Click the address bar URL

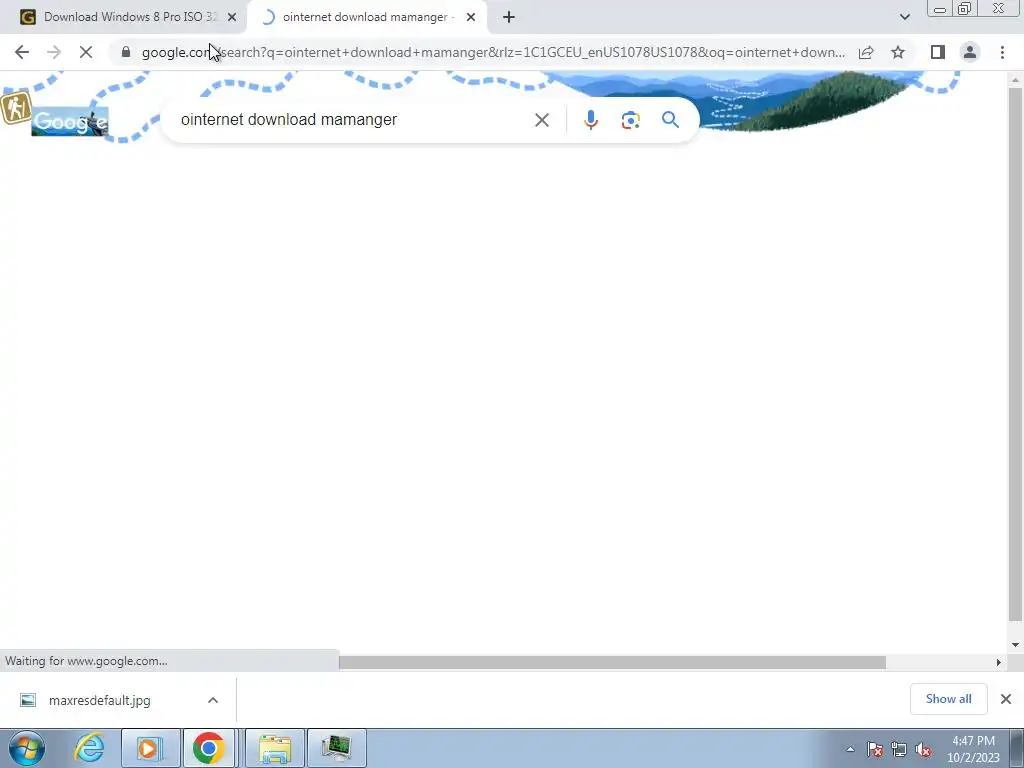click(x=494, y=52)
